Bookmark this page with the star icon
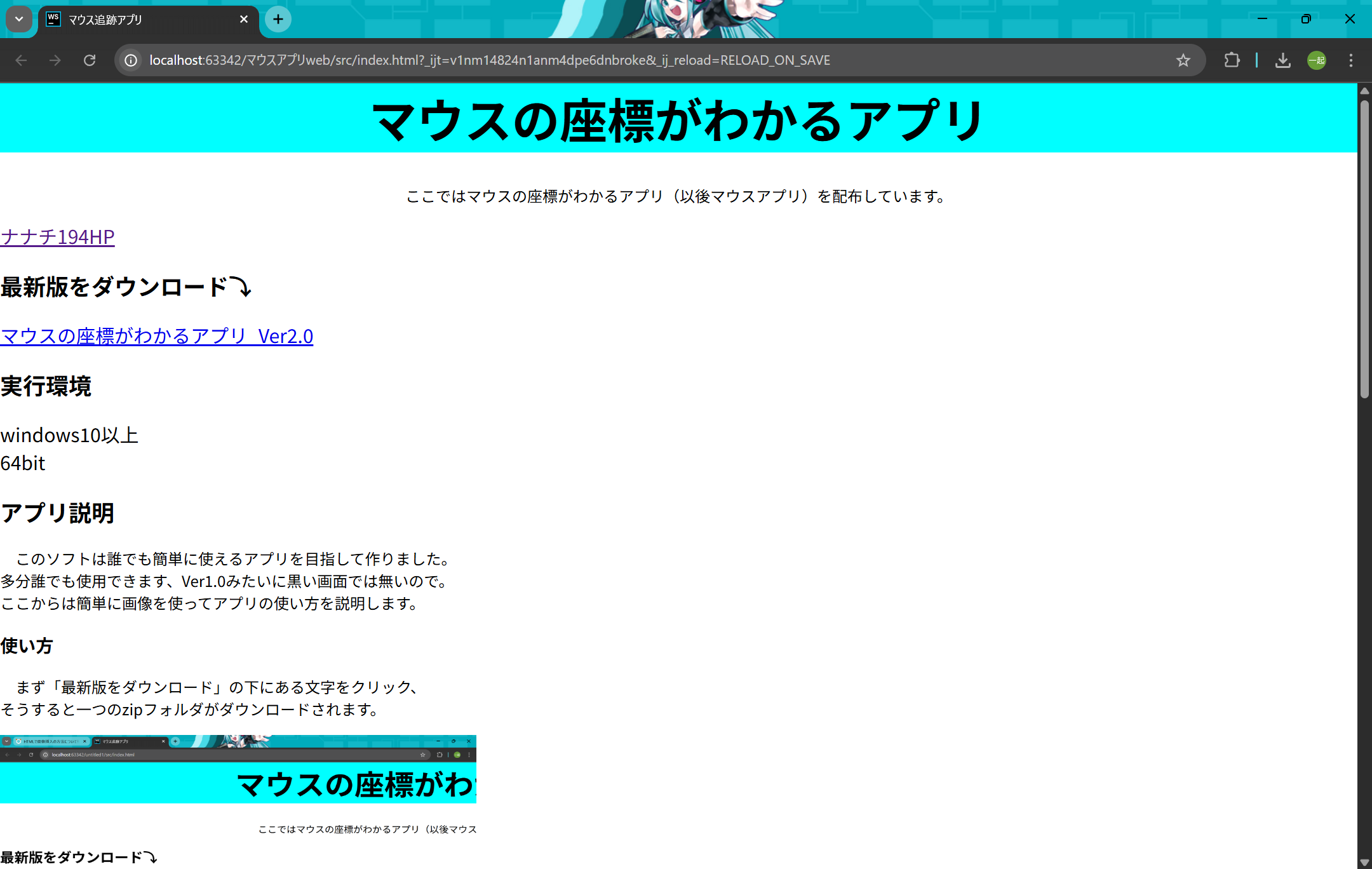This screenshot has width=1372, height=869. 1183,60
